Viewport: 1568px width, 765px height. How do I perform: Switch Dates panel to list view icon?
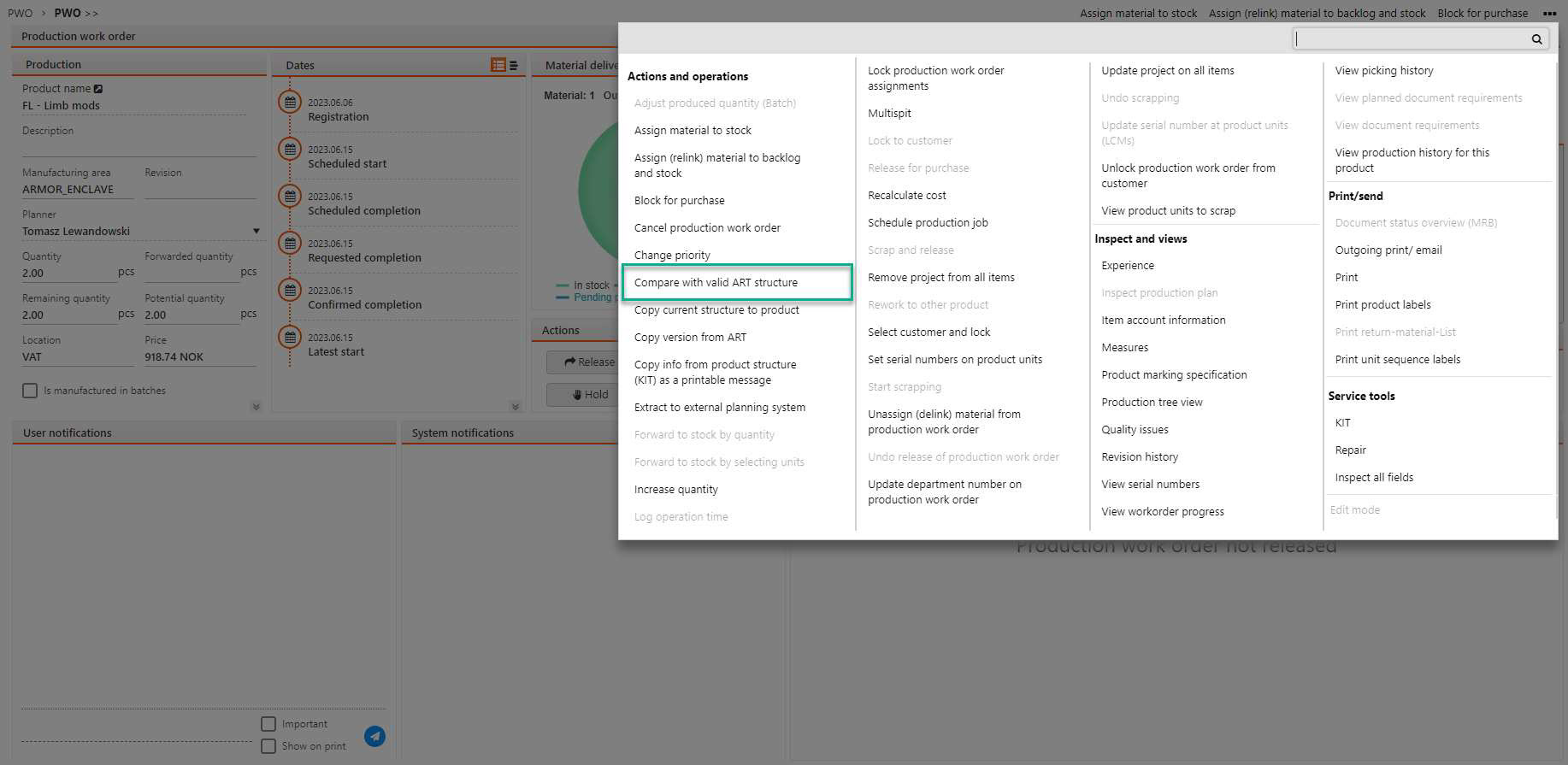[x=514, y=65]
